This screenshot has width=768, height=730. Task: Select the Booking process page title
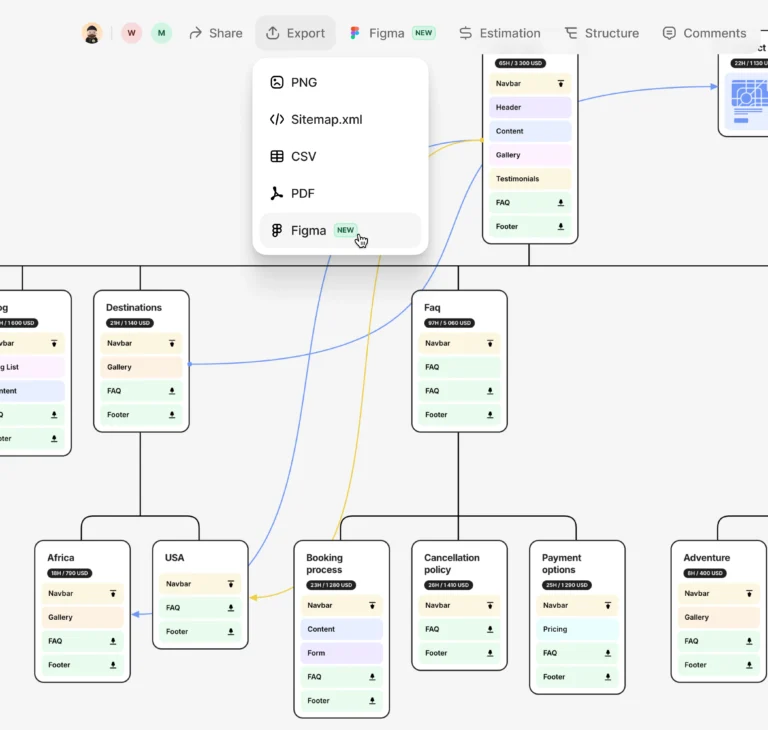click(x=324, y=563)
